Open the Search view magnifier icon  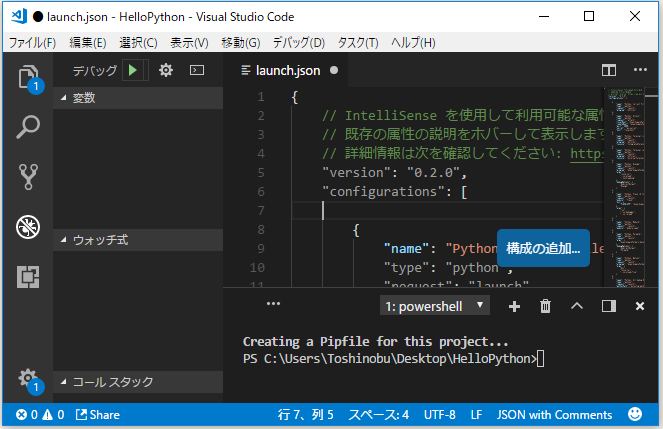28,127
